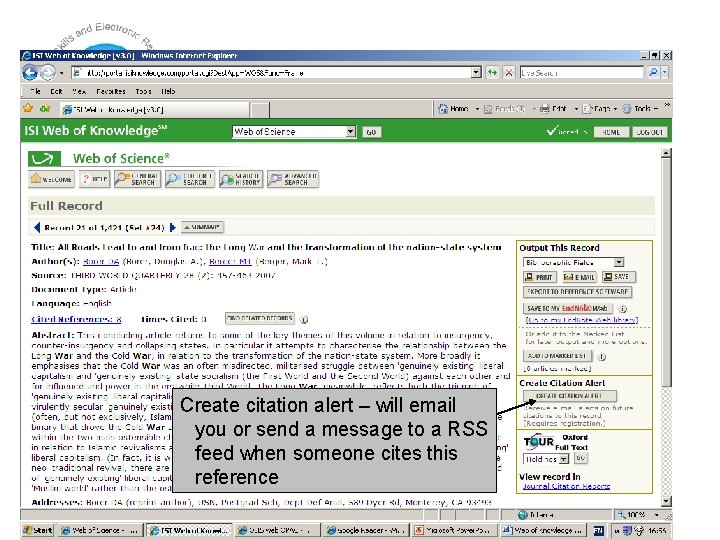The width and height of the screenshot is (720, 540).
Task: Click the Welcome button
Action: [x=51, y=179]
